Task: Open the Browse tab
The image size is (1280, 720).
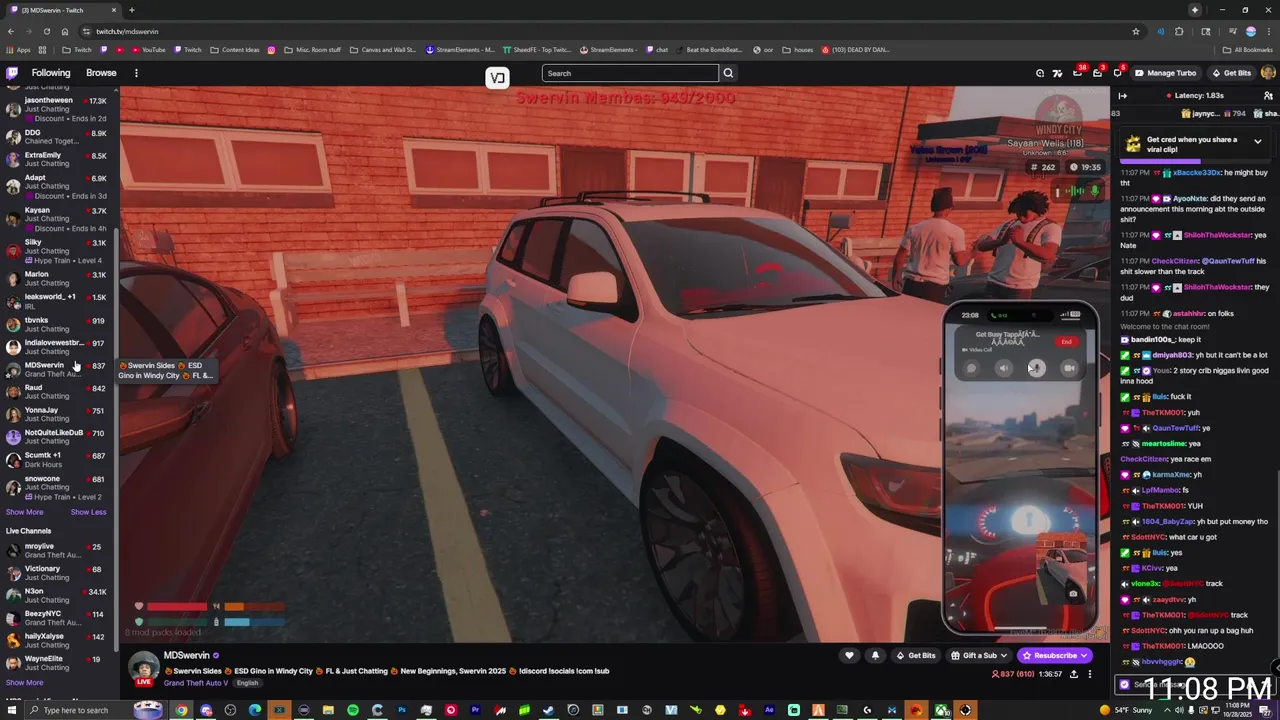Action: tap(101, 73)
